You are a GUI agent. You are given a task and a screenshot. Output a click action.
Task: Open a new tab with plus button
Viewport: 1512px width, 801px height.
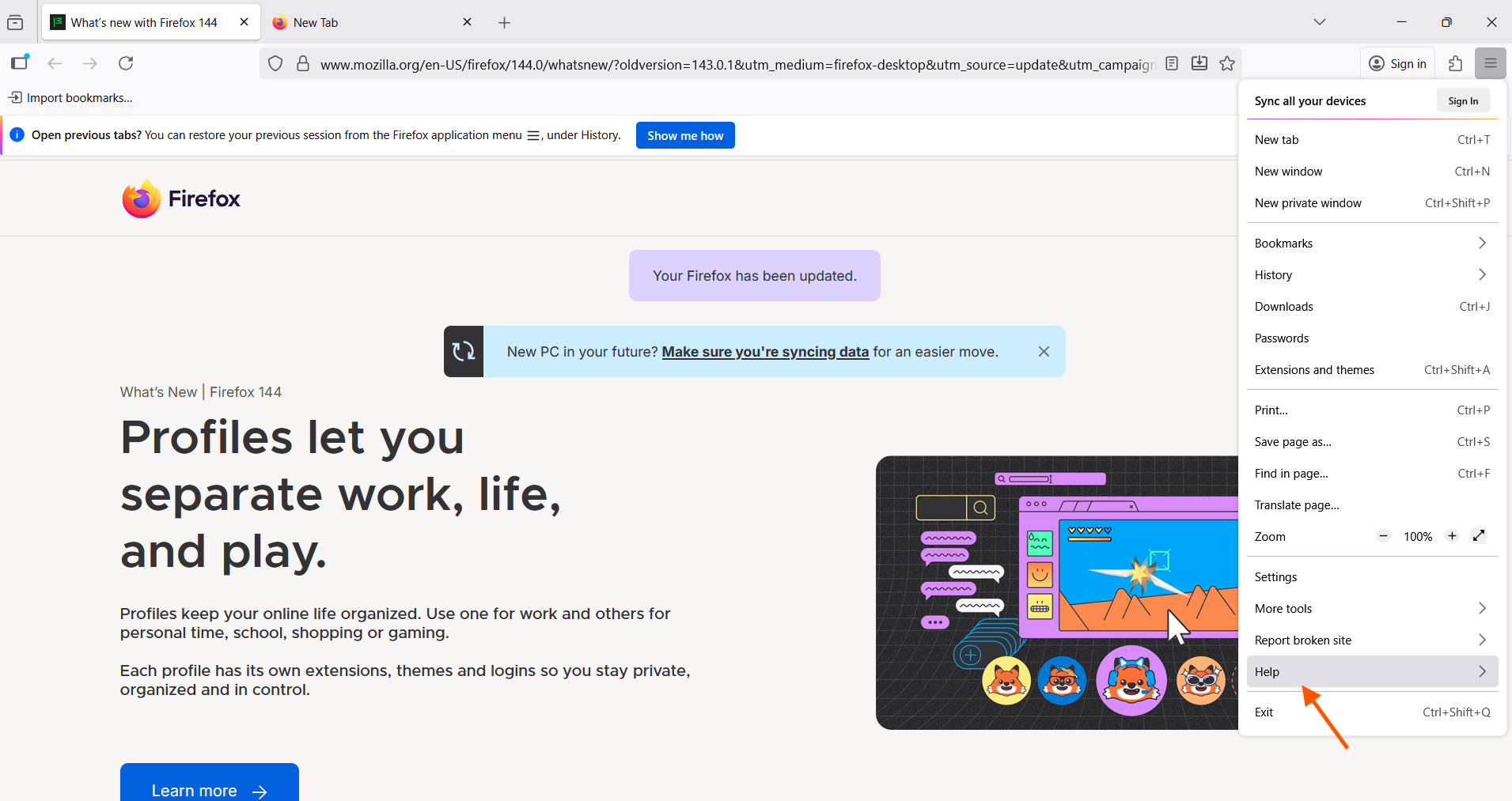[x=505, y=23]
